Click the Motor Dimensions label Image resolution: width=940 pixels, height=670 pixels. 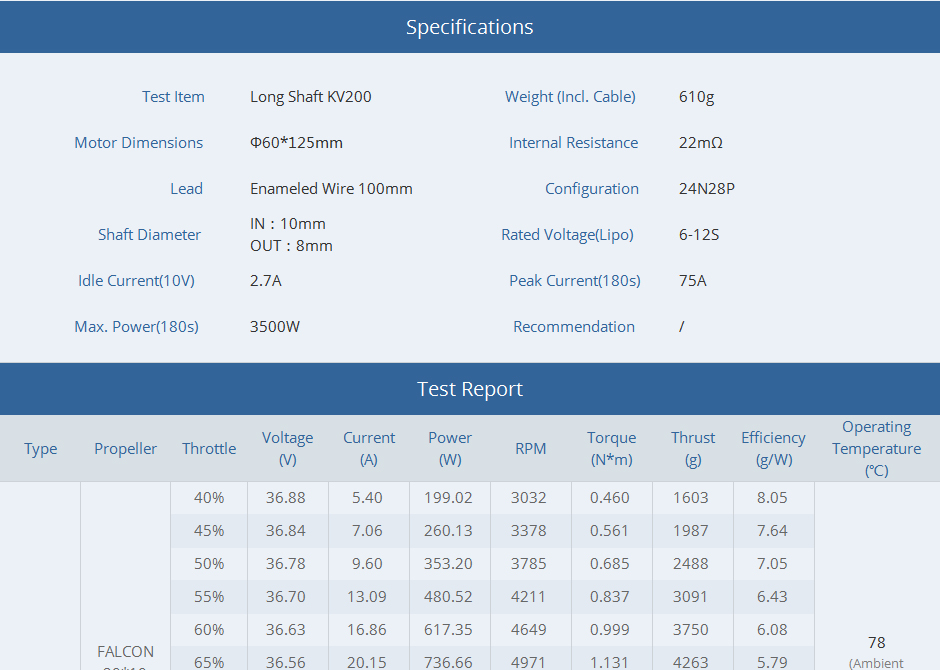coord(138,143)
